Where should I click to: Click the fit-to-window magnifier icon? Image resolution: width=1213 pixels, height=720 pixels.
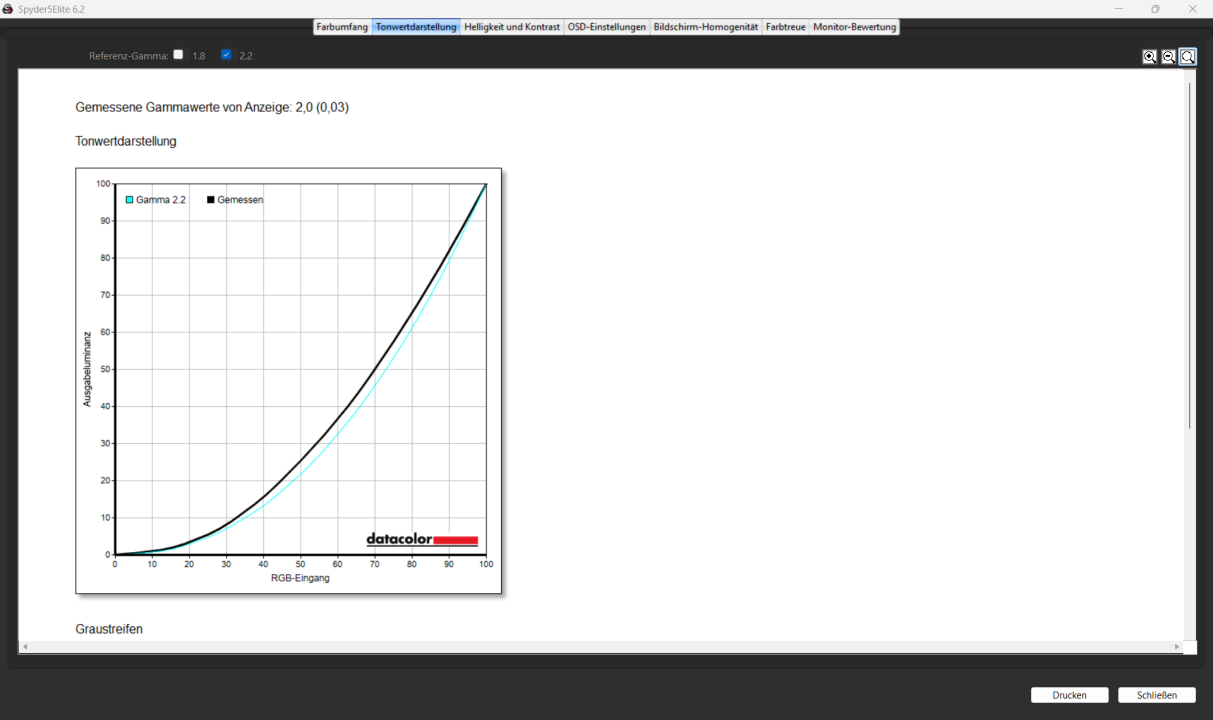(x=1187, y=57)
